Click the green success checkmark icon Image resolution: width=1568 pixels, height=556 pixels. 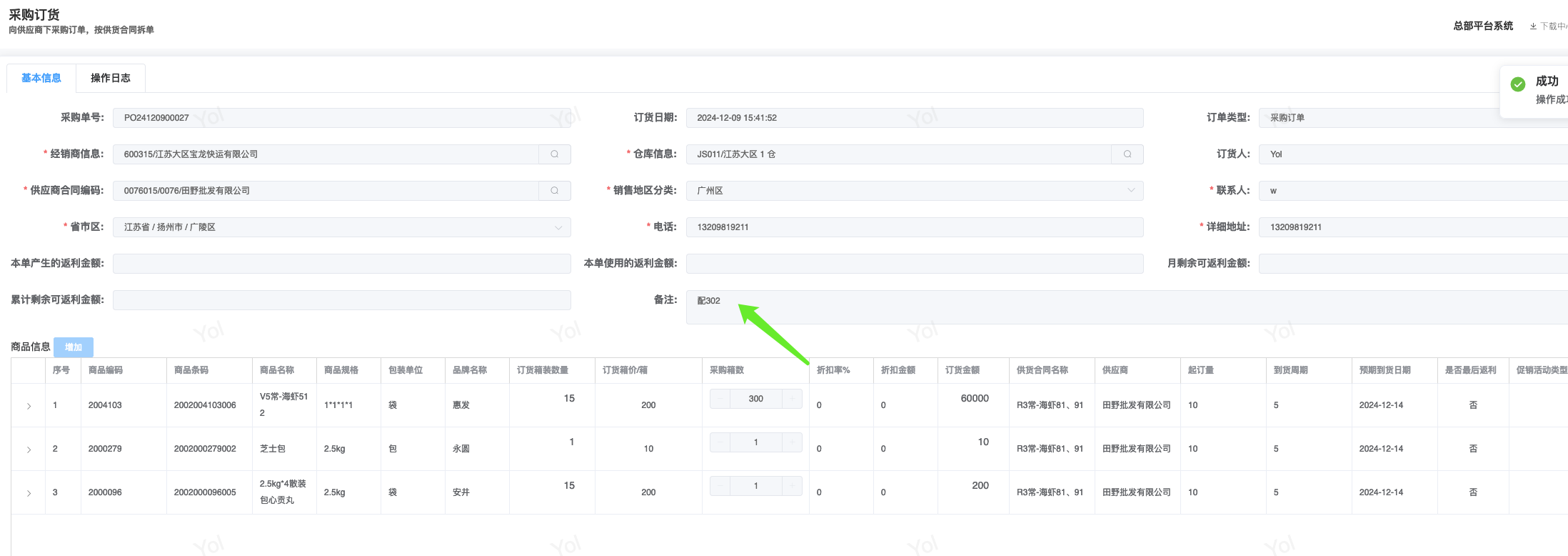(1518, 84)
